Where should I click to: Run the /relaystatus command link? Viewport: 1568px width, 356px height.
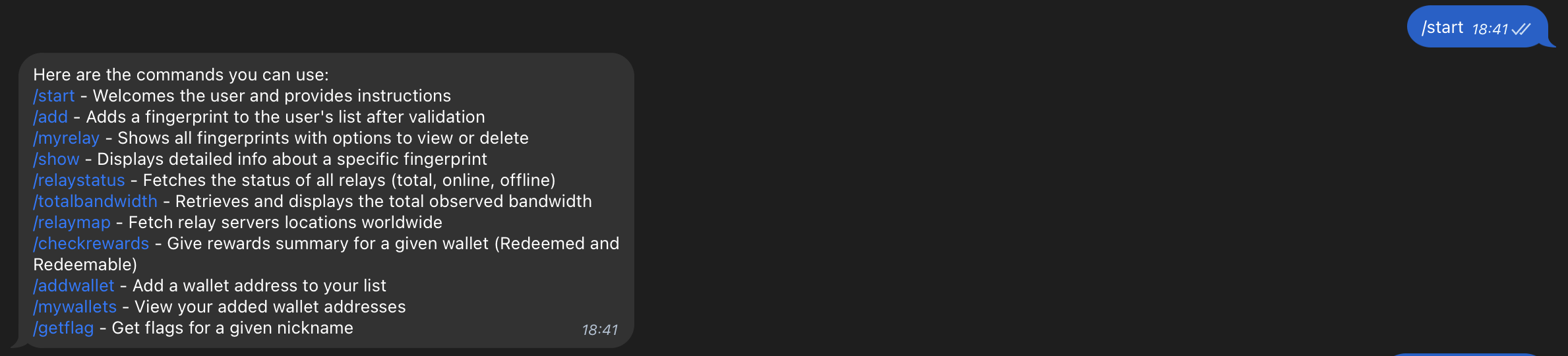tap(79, 181)
